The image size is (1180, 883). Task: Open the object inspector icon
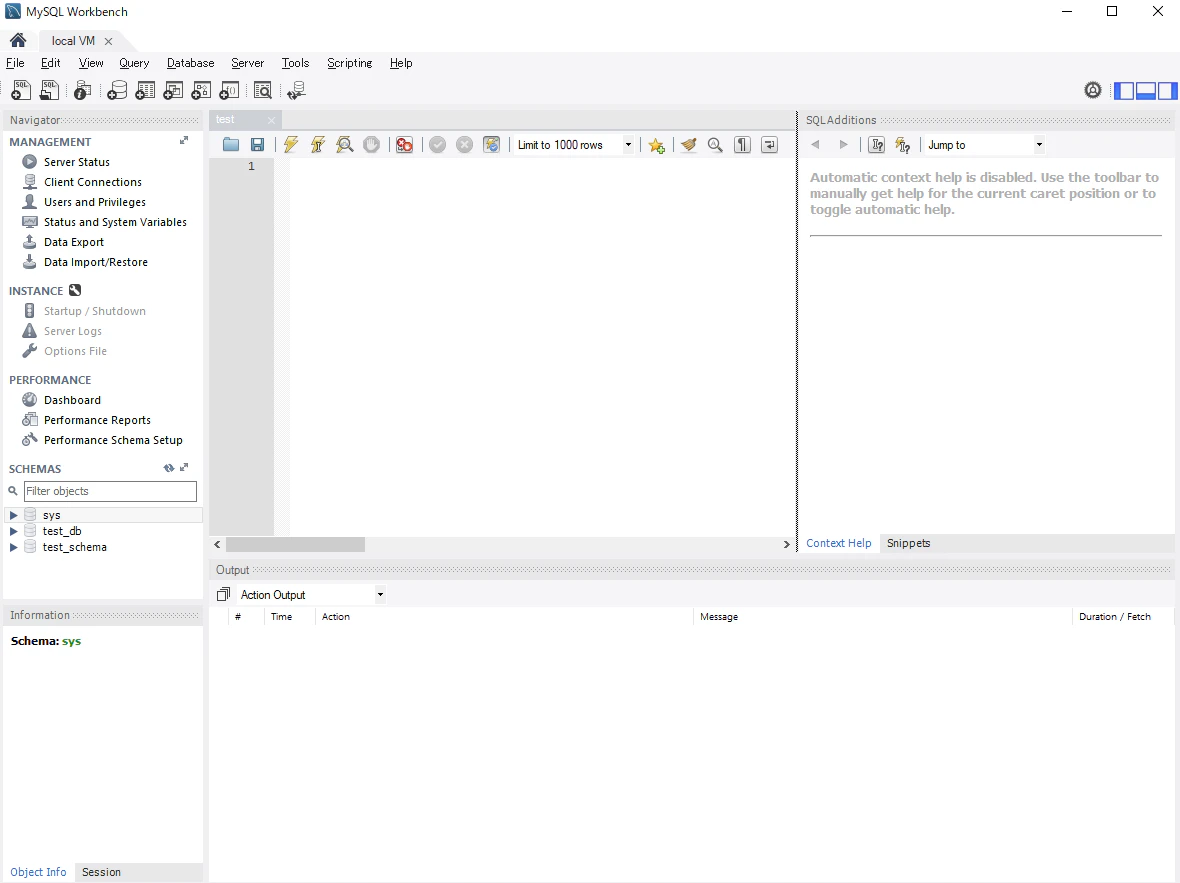83,90
